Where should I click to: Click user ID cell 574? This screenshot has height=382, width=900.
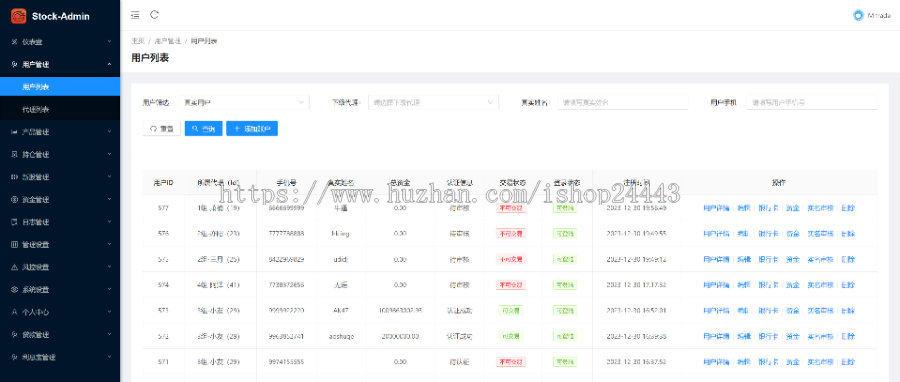(164, 284)
